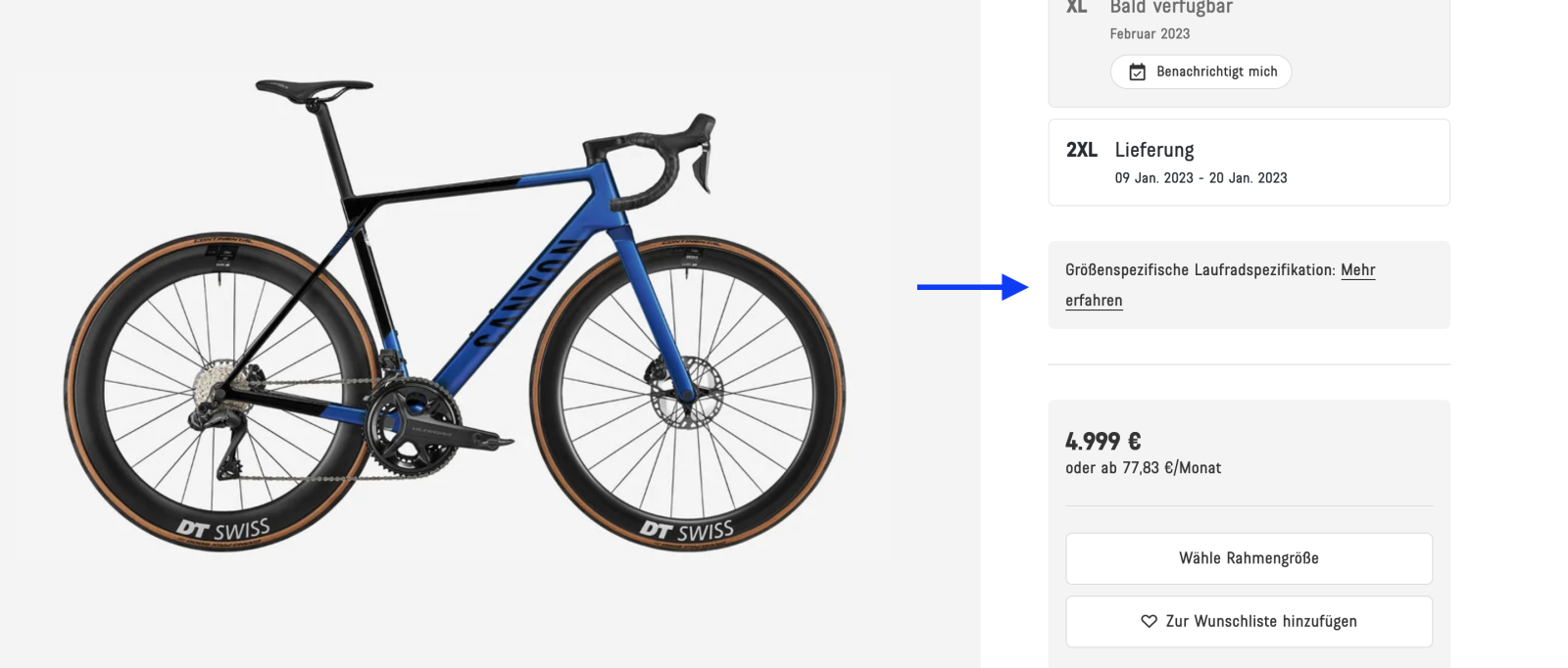Click the 4.999 € price

[1102, 441]
